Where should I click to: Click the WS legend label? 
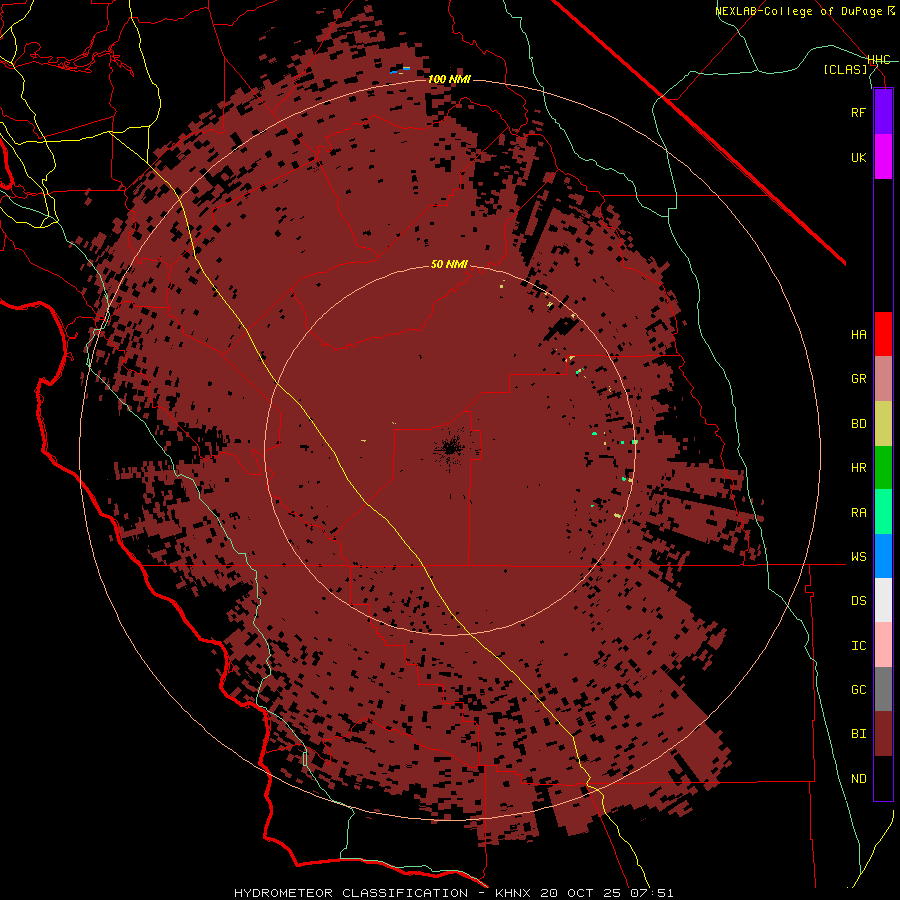(x=858, y=557)
